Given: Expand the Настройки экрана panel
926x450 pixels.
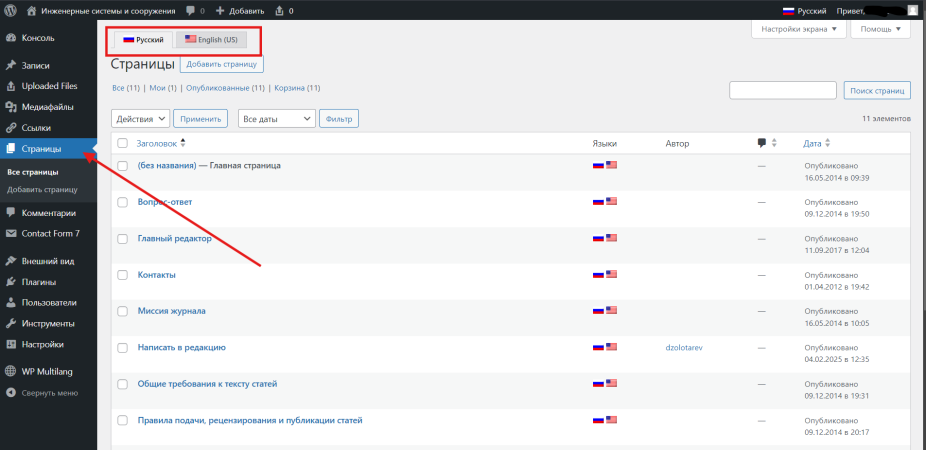Looking at the screenshot, I should (x=798, y=29).
